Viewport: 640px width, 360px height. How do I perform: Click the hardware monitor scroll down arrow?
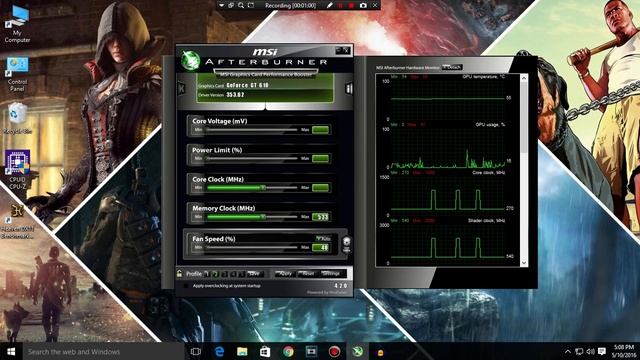point(524,263)
